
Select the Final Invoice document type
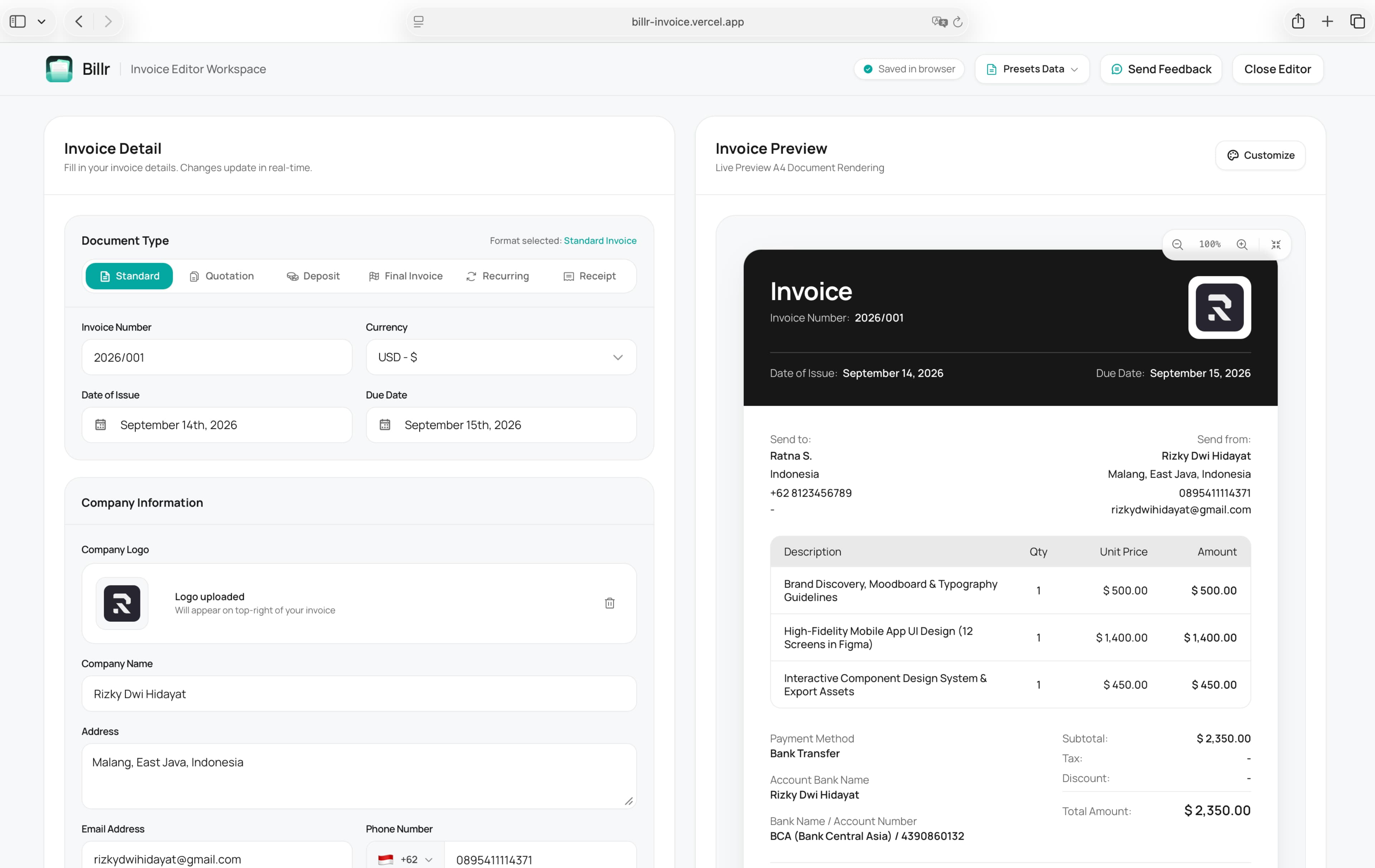click(406, 276)
